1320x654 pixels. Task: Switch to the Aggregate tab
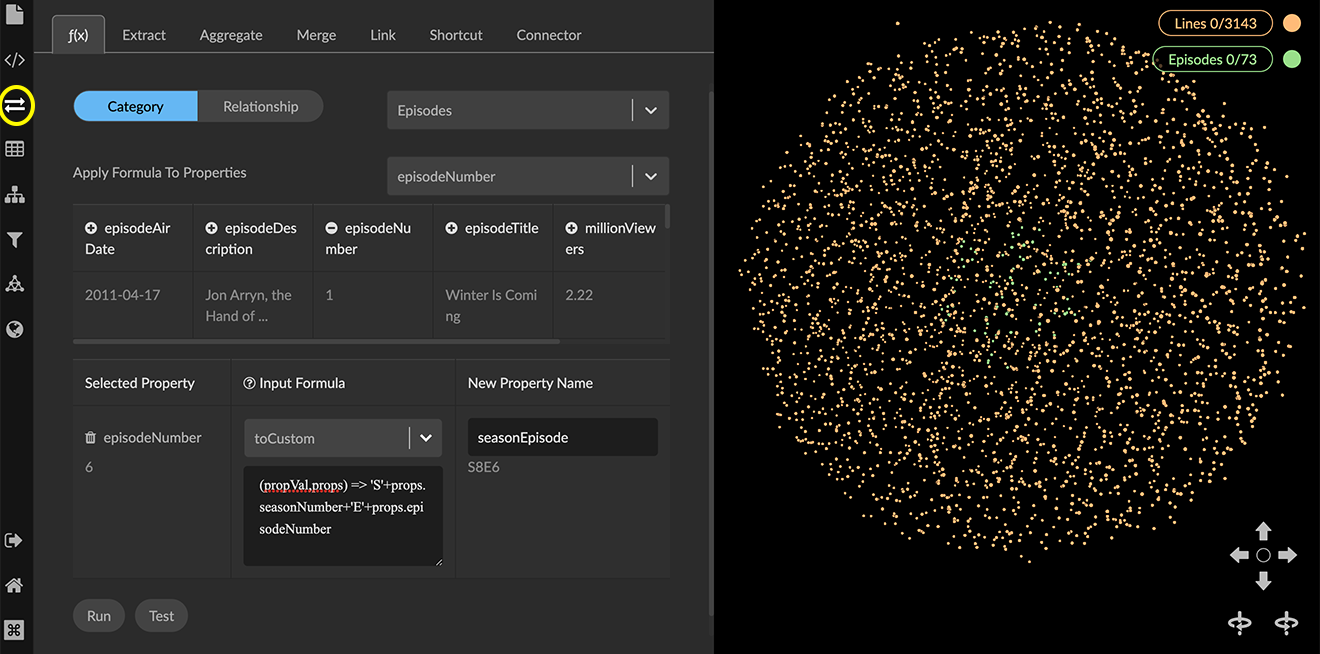click(x=231, y=35)
